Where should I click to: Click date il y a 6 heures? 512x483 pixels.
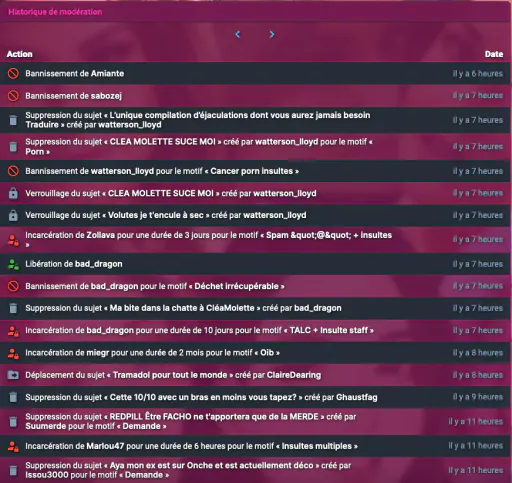point(478,73)
